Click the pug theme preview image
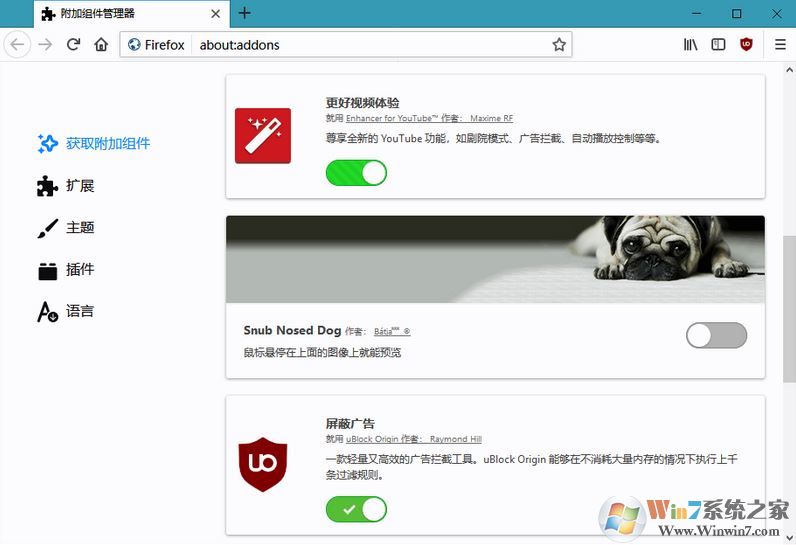Viewport: 796px width, 545px height. (x=495, y=260)
